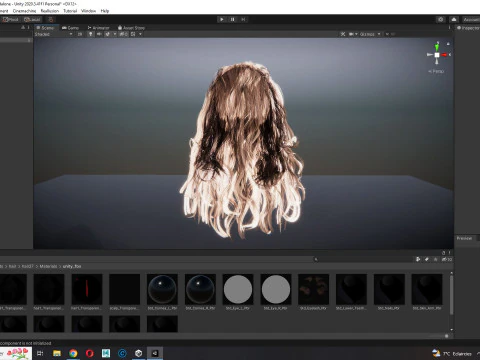
Task: Click the Materials breadcrumb folder
Action: click(48, 266)
